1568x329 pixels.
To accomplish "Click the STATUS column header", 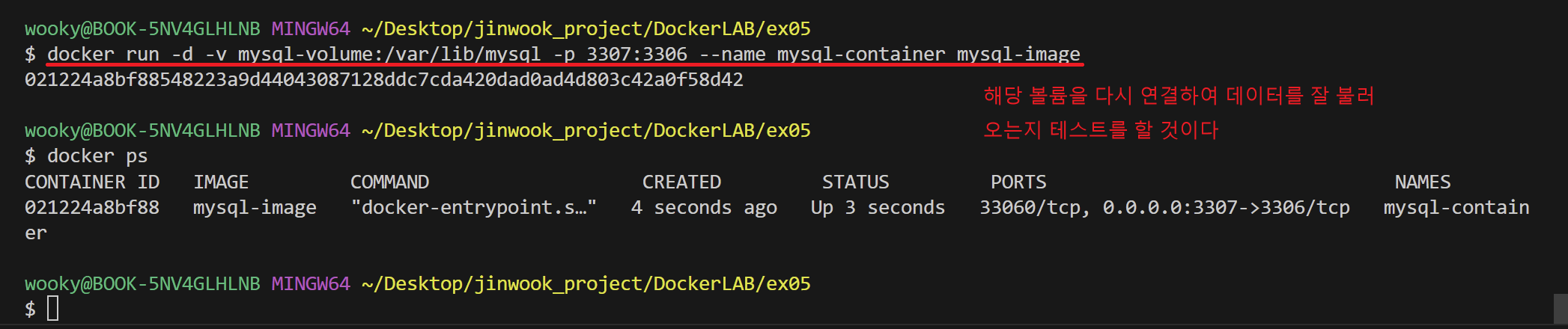I will (855, 182).
